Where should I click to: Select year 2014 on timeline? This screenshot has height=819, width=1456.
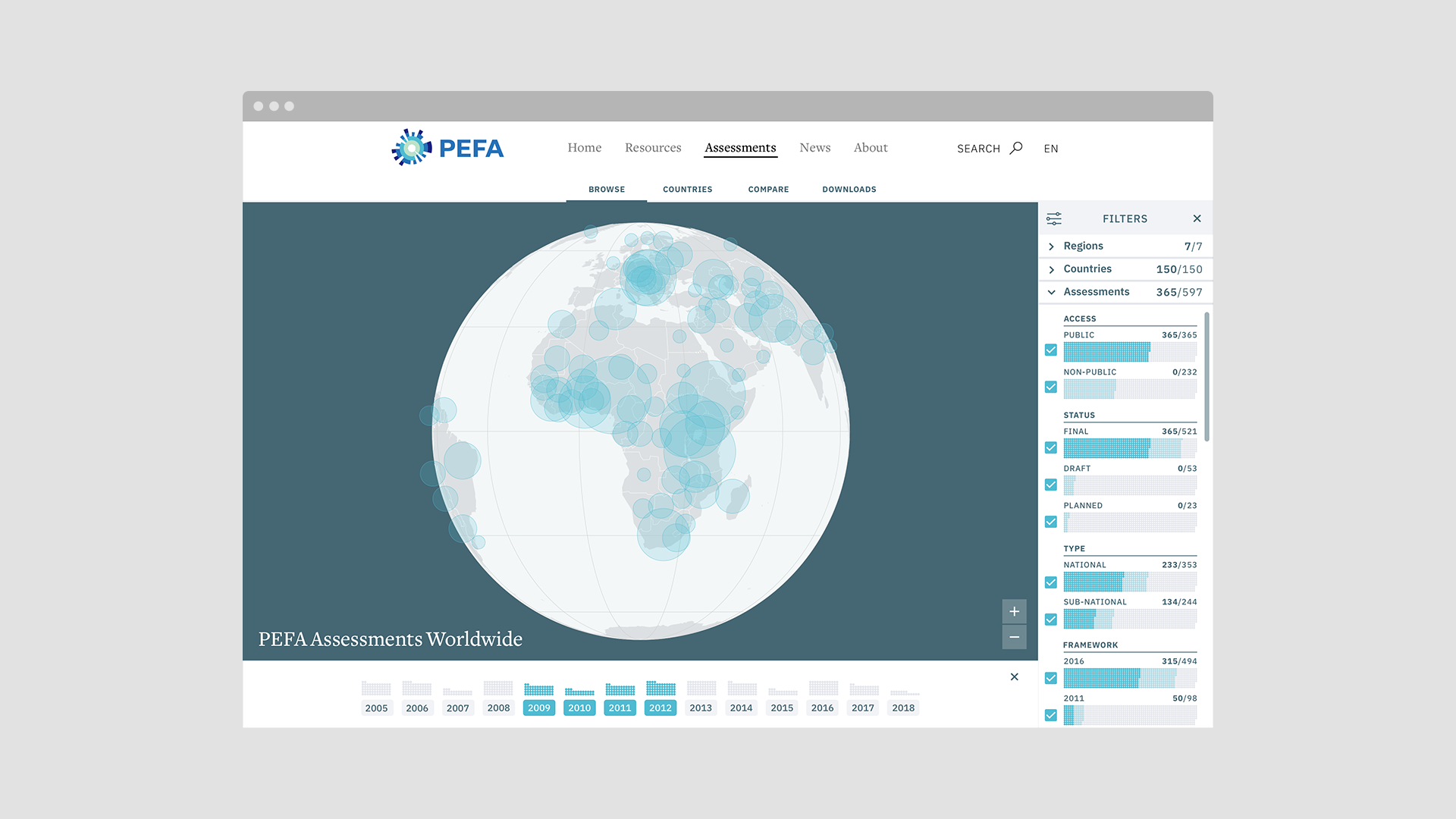click(x=741, y=708)
